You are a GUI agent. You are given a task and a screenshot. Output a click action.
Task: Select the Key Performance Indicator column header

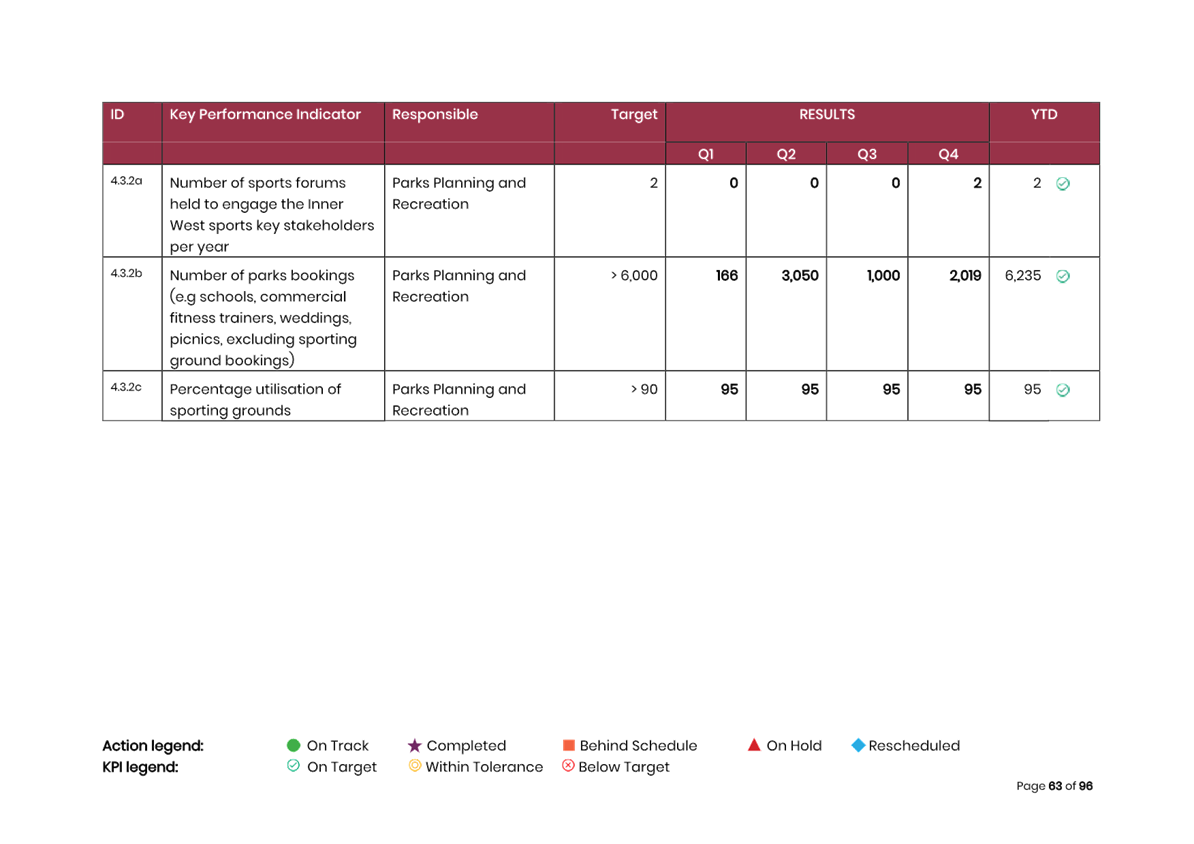click(x=265, y=114)
